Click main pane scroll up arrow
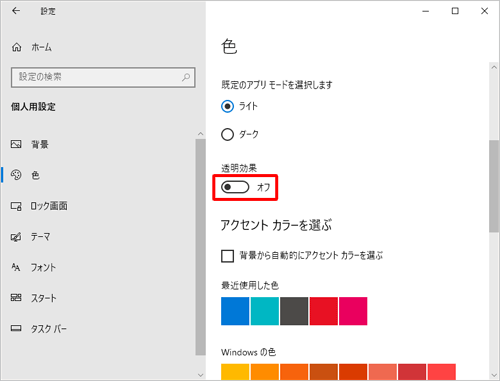The height and width of the screenshot is (381, 500). (494, 67)
